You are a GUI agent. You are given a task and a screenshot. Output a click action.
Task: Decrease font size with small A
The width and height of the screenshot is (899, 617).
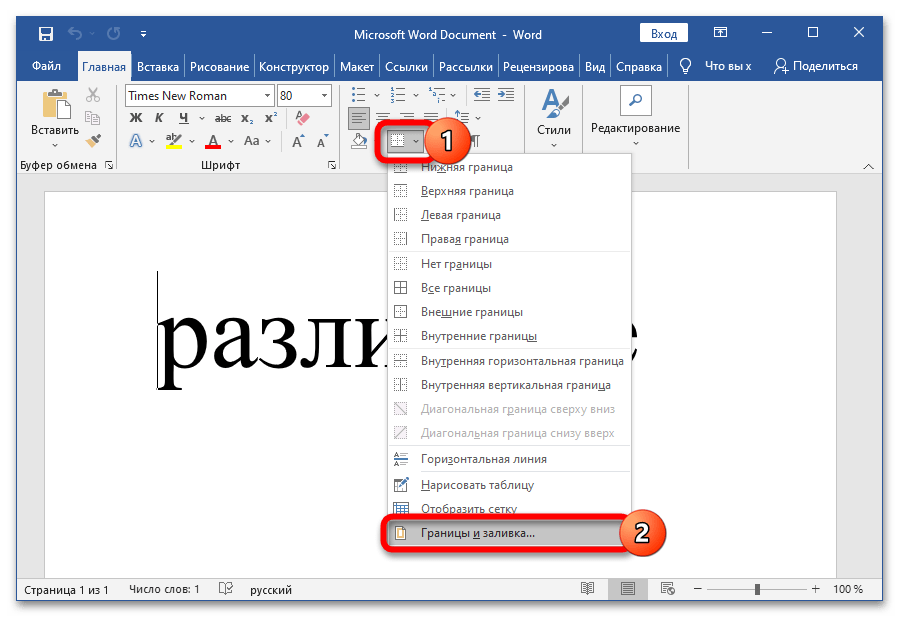click(322, 141)
